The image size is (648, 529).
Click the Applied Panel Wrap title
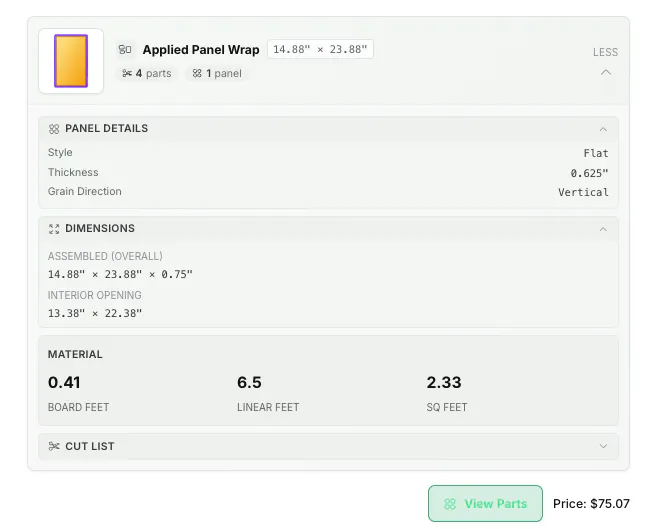tap(201, 50)
